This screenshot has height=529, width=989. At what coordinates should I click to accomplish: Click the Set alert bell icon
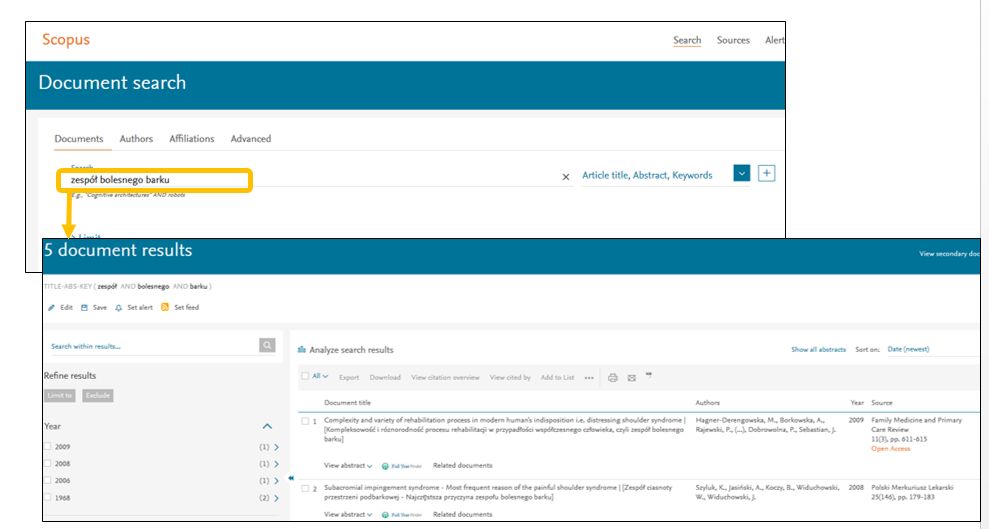[119, 308]
